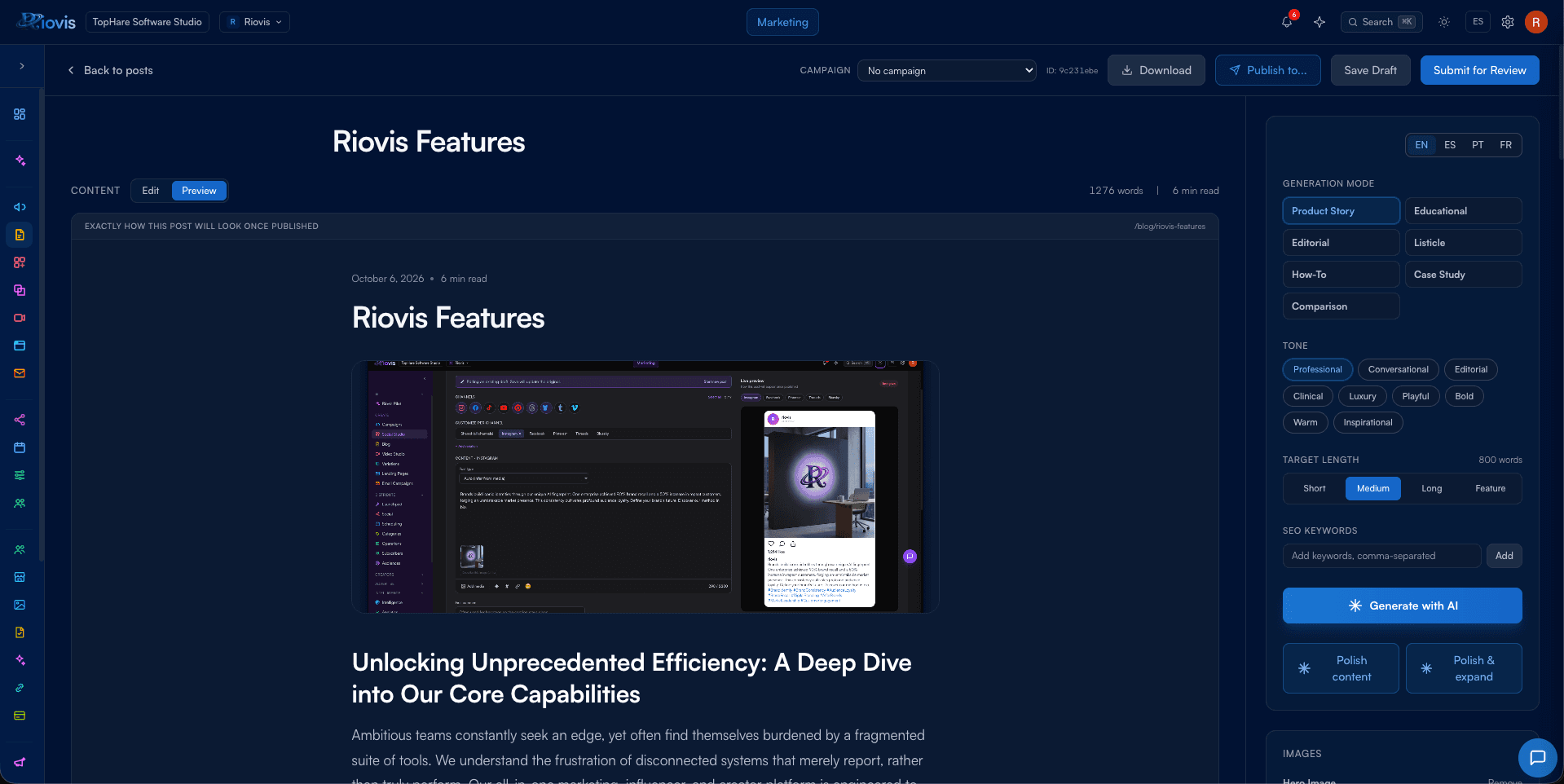The image size is (1564, 784).
Task: Expand the sidebar with chevron arrow
Action: tap(22, 66)
